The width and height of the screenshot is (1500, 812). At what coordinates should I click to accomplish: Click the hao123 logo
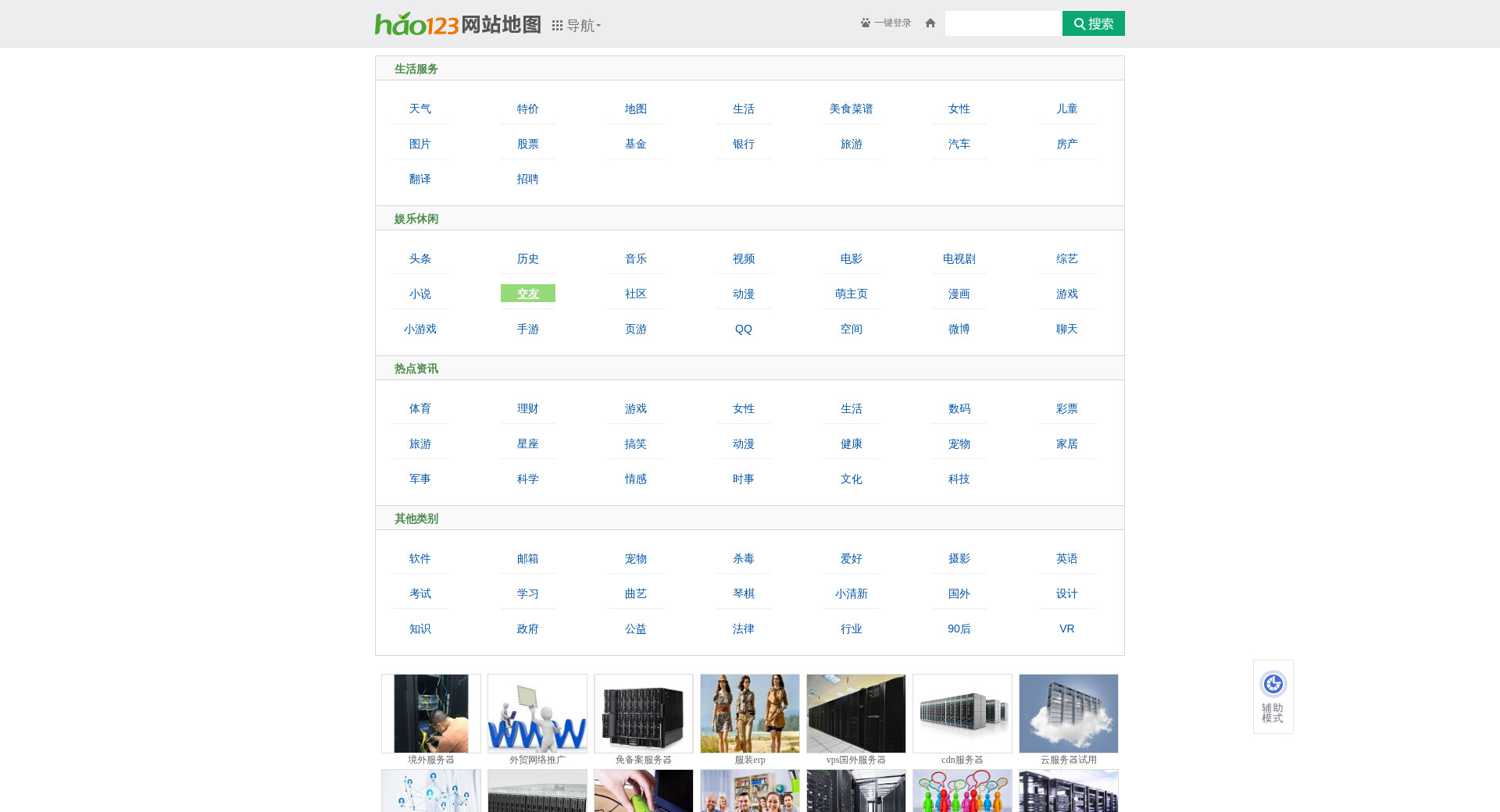[x=416, y=24]
